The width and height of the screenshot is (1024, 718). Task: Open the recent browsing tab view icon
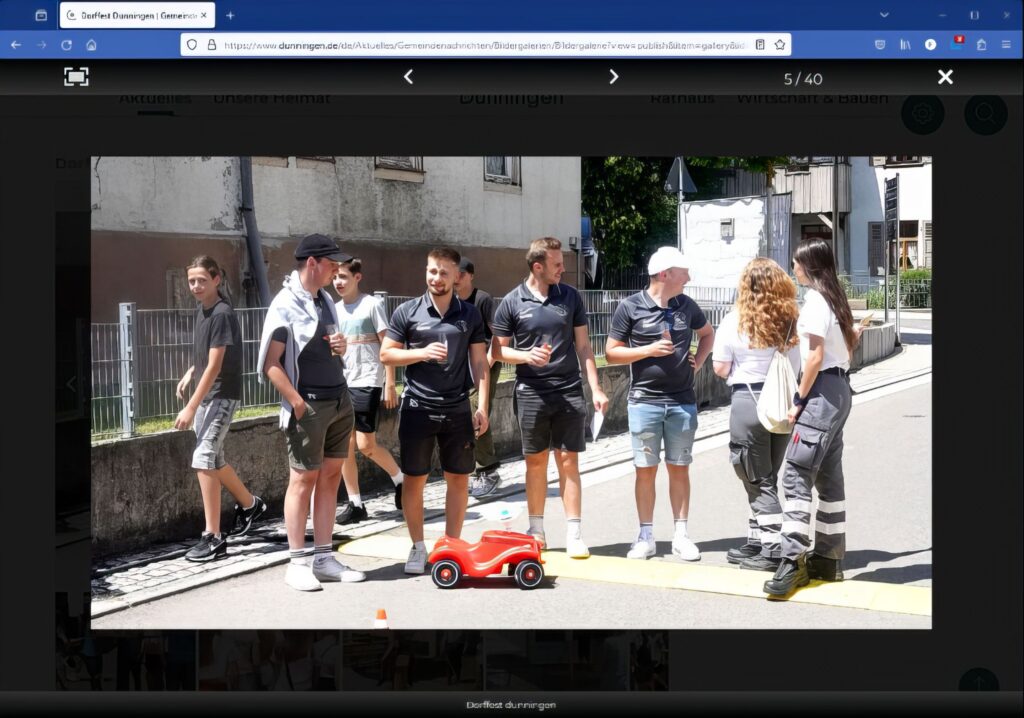point(41,15)
